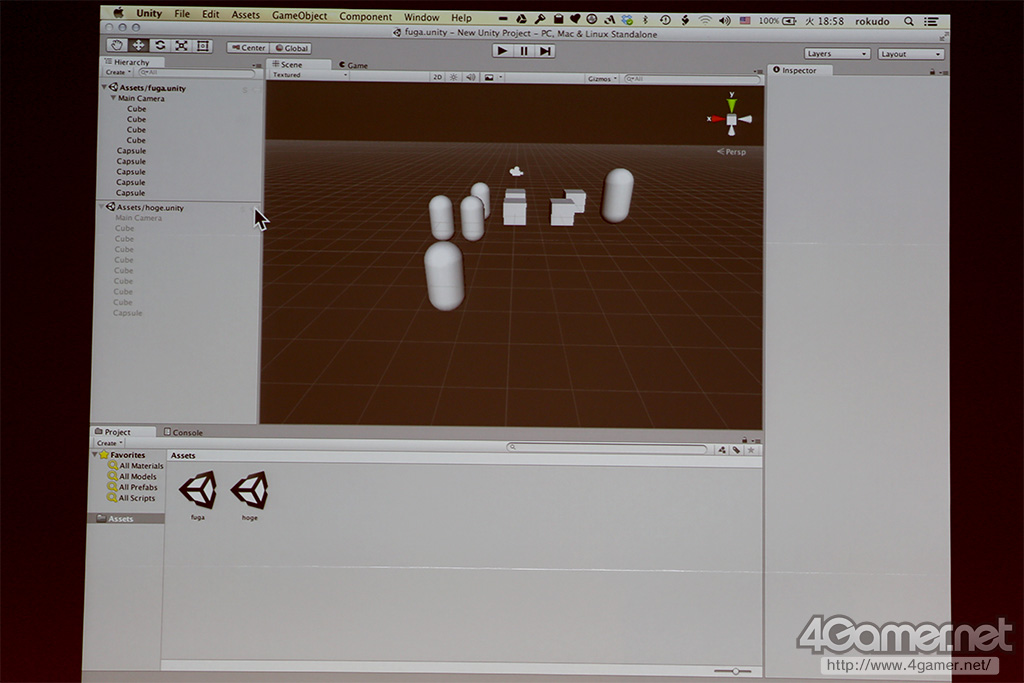This screenshot has width=1024, height=683.
Task: Open the Window menu
Action: 421,17
